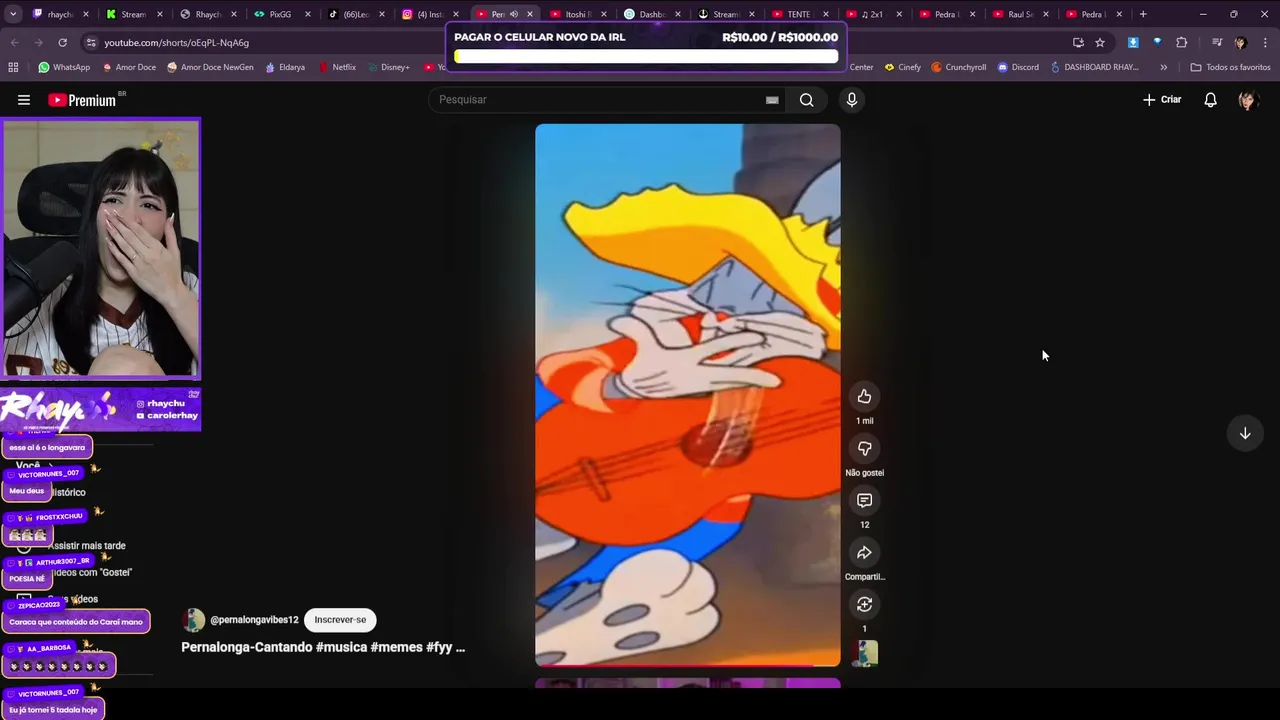Expand the short's title description ellipsis
Screen dimensions: 1280x720
point(460,648)
